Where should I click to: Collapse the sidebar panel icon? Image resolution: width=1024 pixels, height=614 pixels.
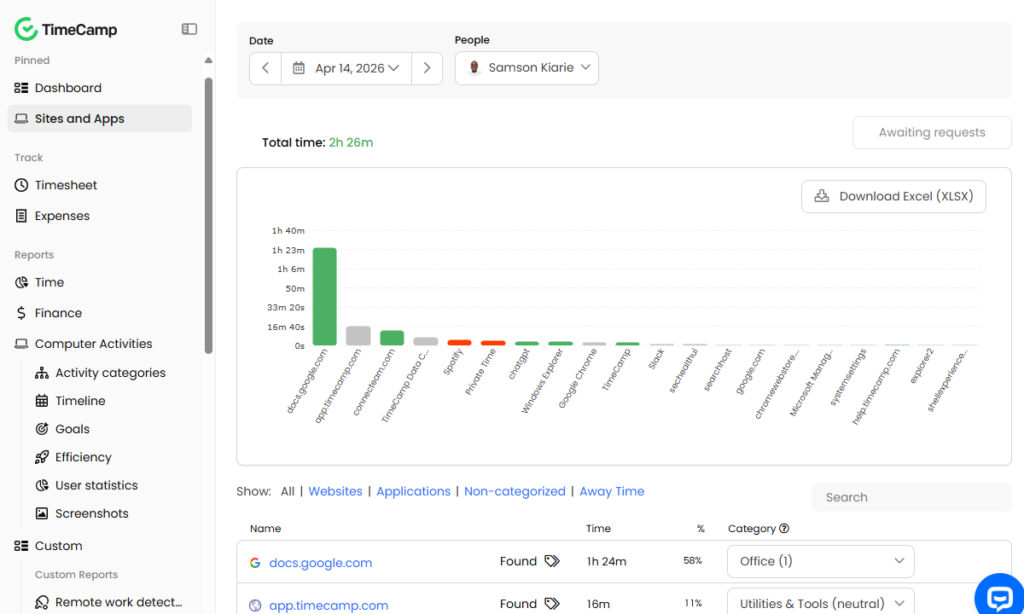click(x=189, y=29)
